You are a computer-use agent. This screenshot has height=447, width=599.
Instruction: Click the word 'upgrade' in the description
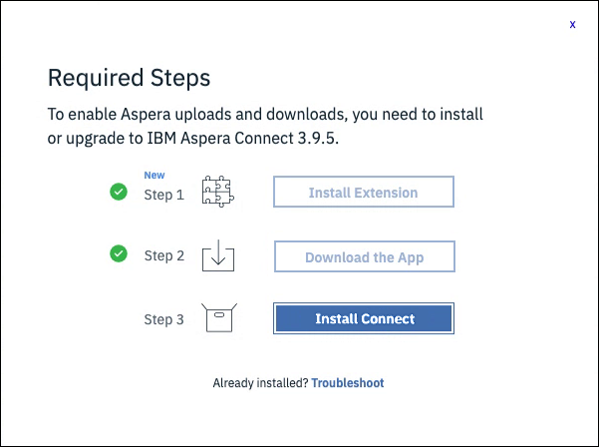pyautogui.click(x=95, y=139)
